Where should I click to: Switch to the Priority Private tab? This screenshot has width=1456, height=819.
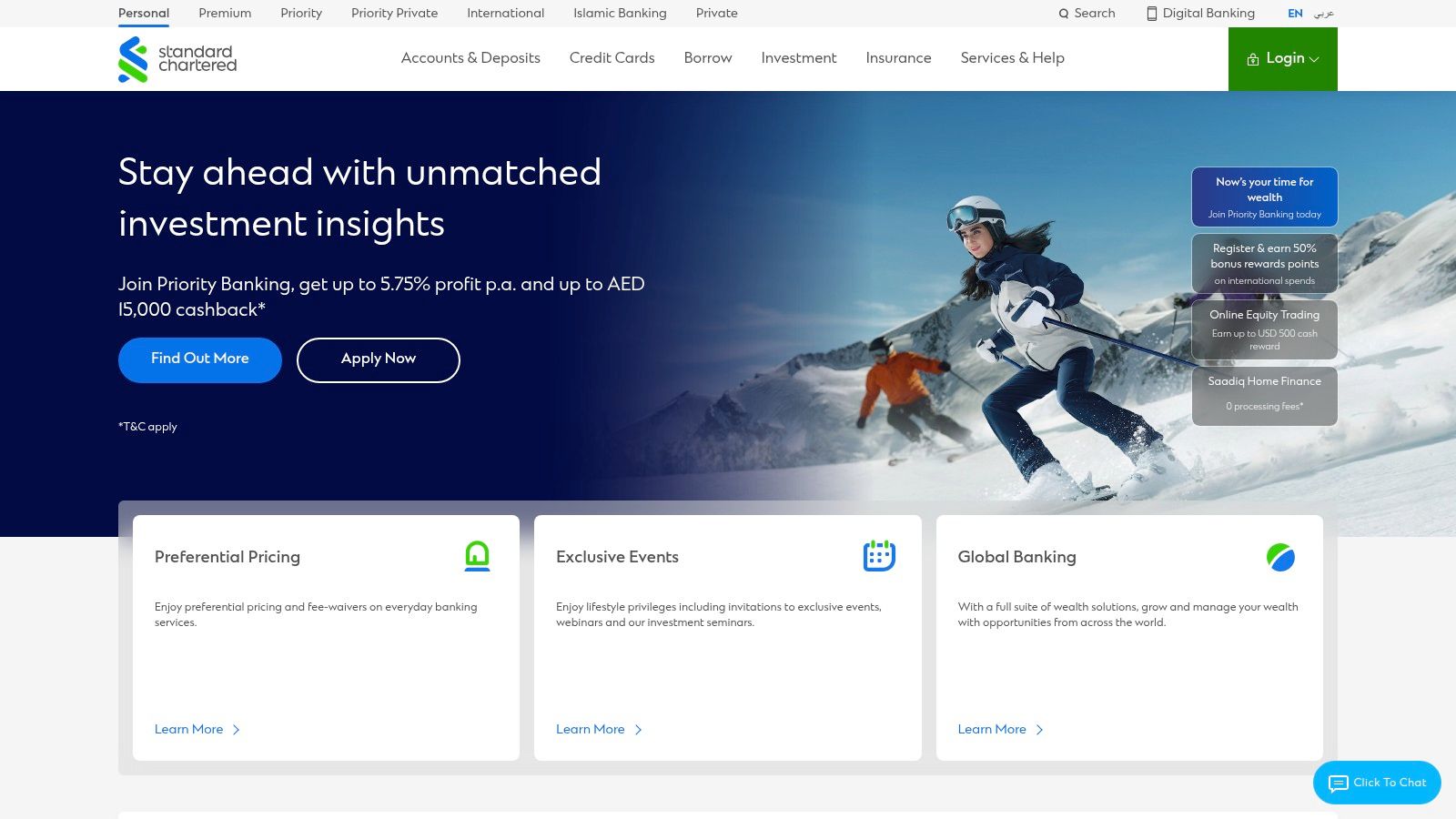[394, 13]
